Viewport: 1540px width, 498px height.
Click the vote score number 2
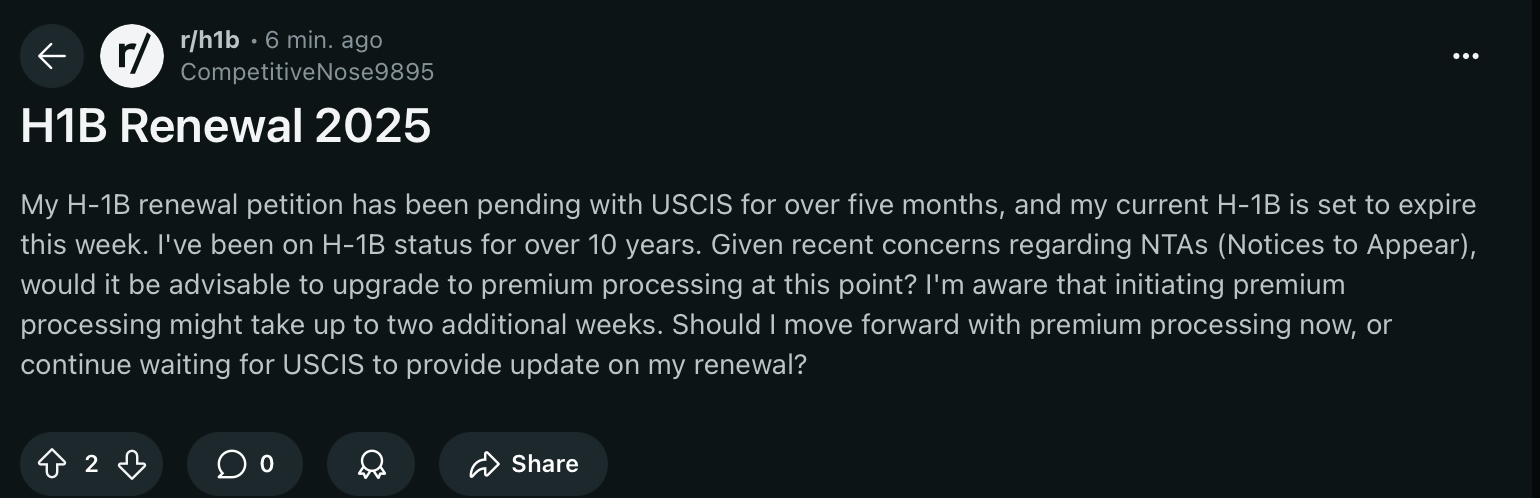pos(91,464)
